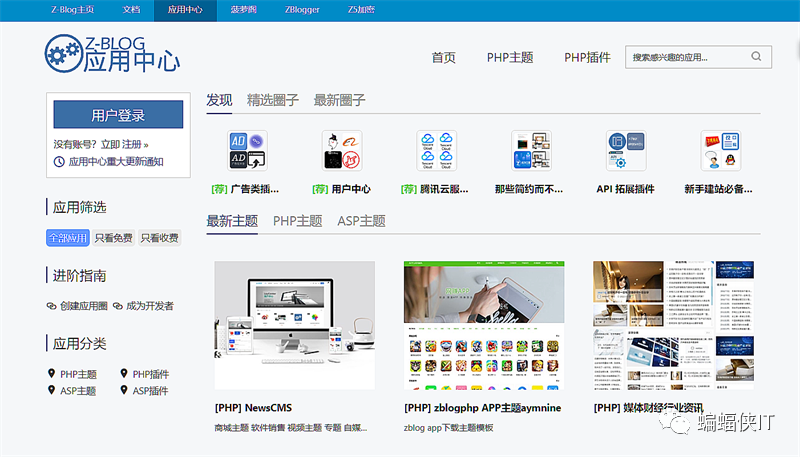Viewport: 800px width, 457px height.
Task: Click chain icon beside 成为开发者
Action: (118, 306)
